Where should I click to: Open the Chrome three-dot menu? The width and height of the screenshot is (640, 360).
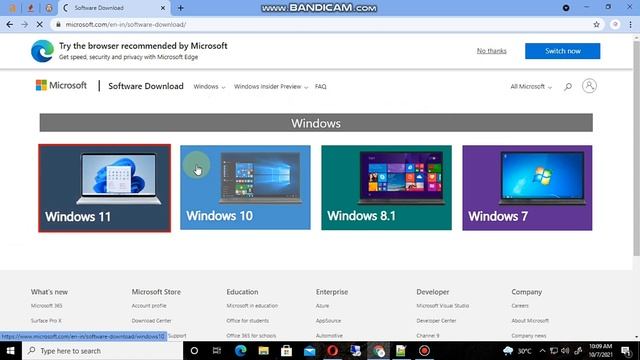631,24
